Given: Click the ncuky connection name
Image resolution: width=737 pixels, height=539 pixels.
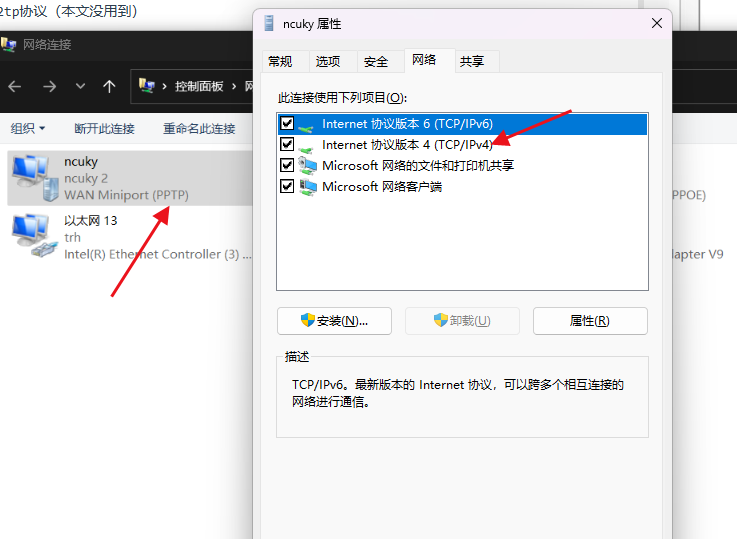Looking at the screenshot, I should 81,162.
